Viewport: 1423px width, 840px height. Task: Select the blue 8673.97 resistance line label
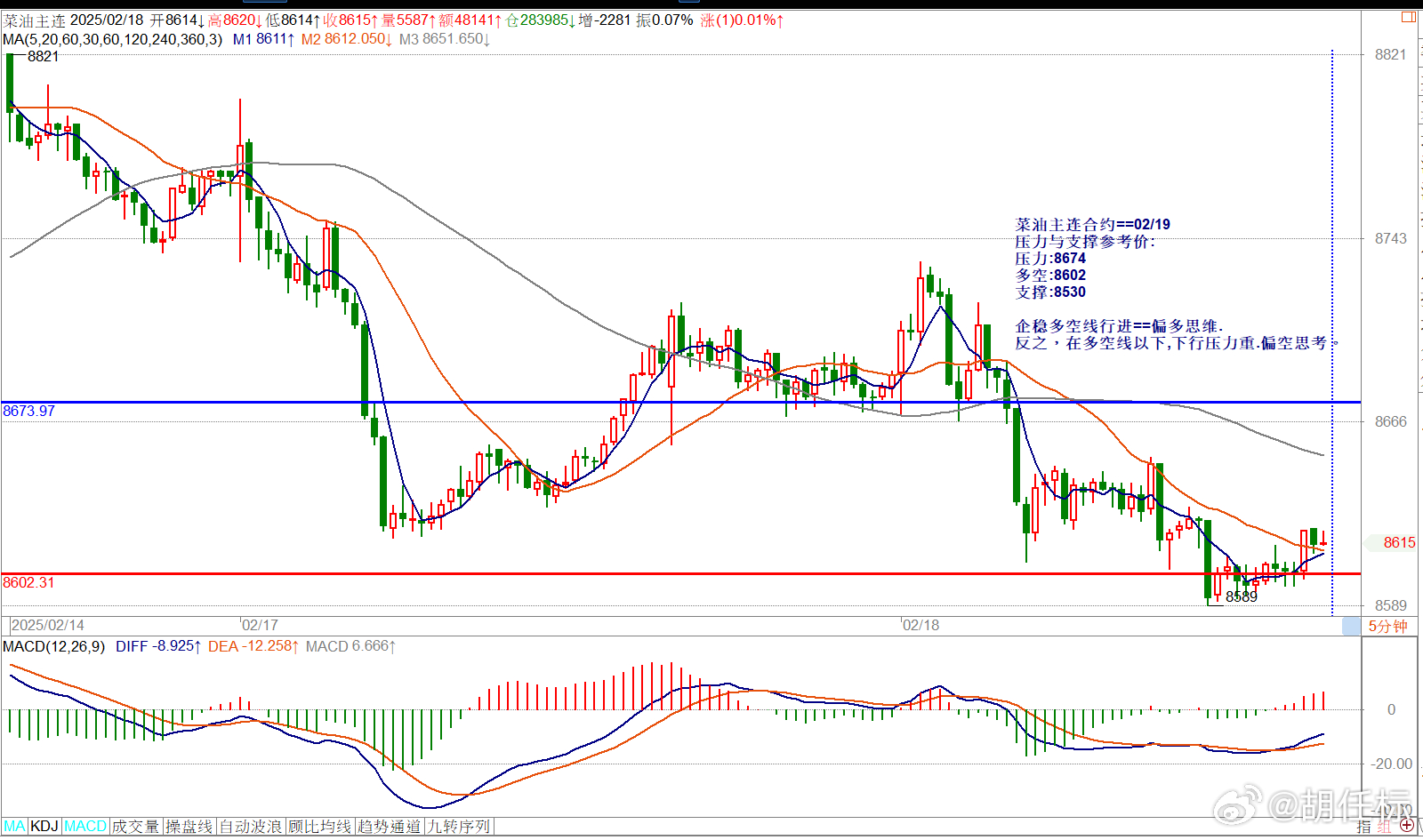pyautogui.click(x=28, y=411)
